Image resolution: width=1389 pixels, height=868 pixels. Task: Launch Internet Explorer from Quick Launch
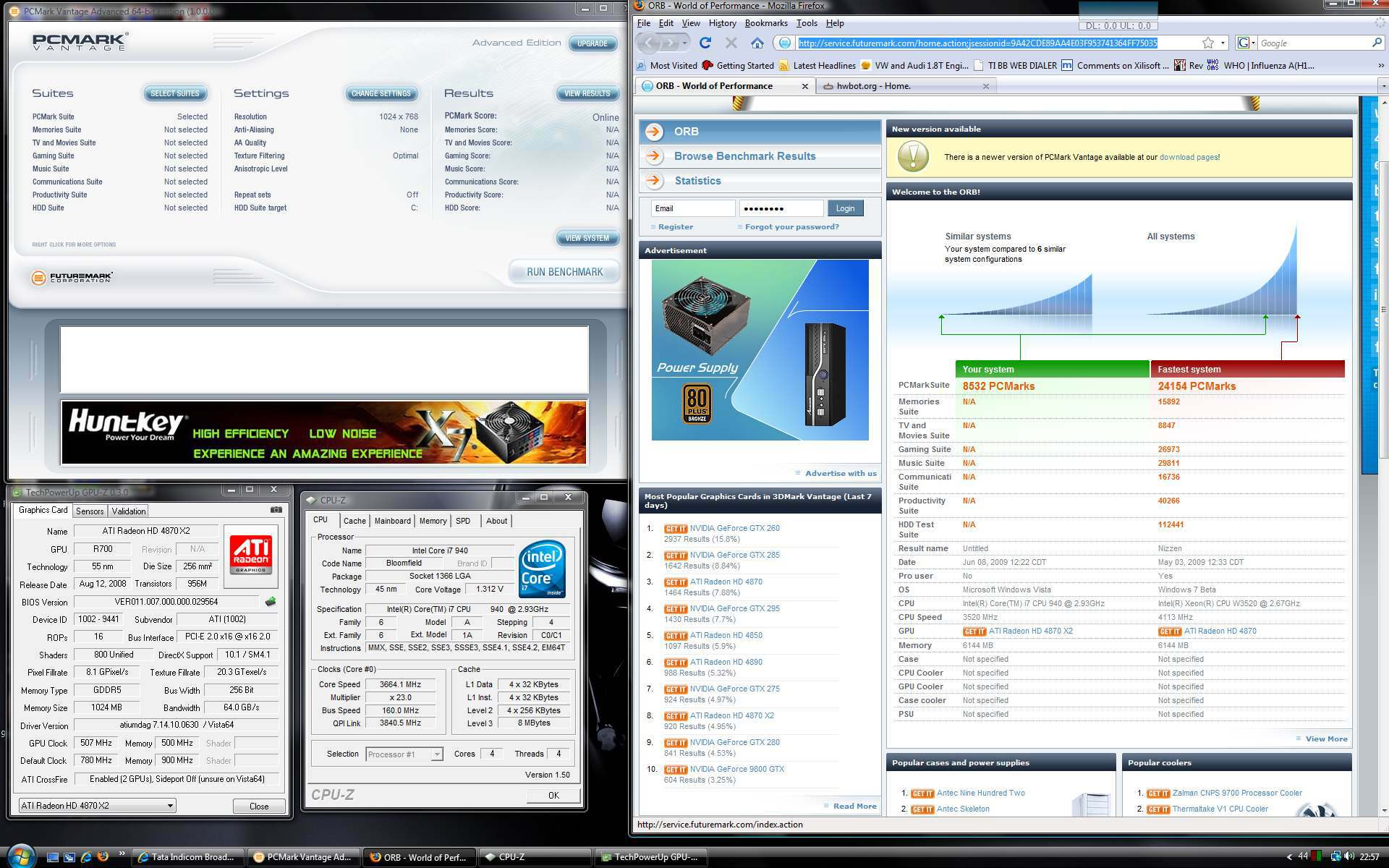click(86, 856)
